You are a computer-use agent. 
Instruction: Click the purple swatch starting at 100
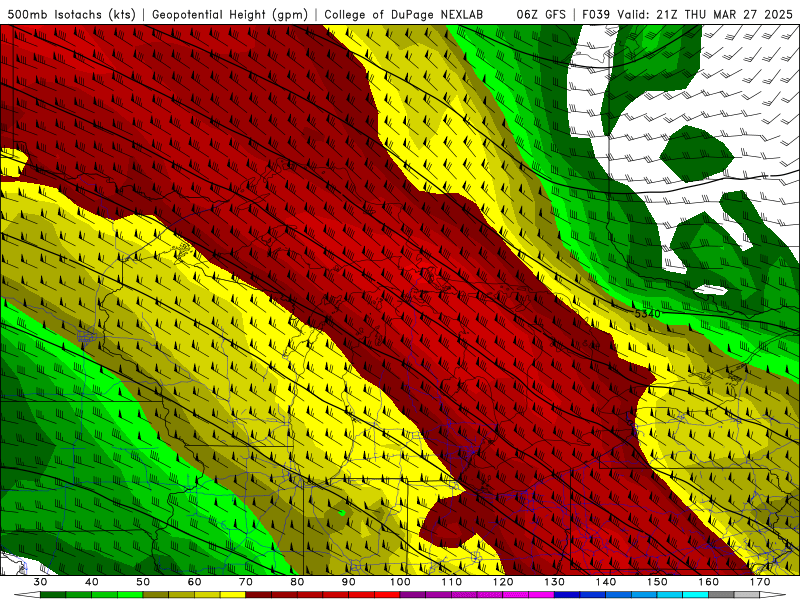(x=413, y=594)
